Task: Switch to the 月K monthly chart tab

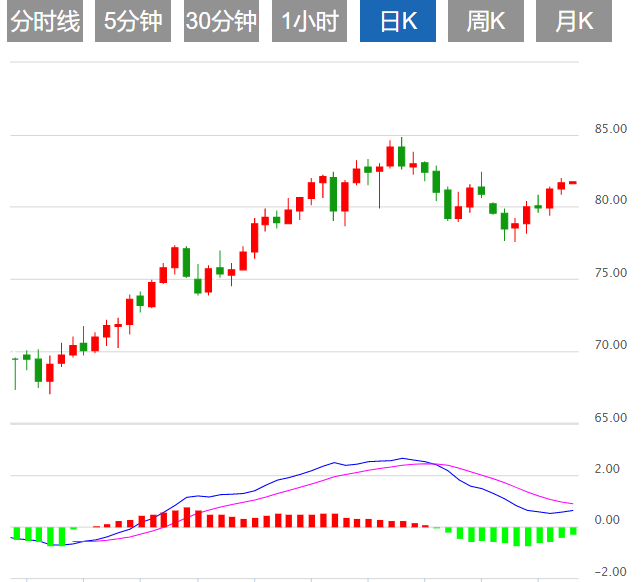Action: (x=574, y=21)
